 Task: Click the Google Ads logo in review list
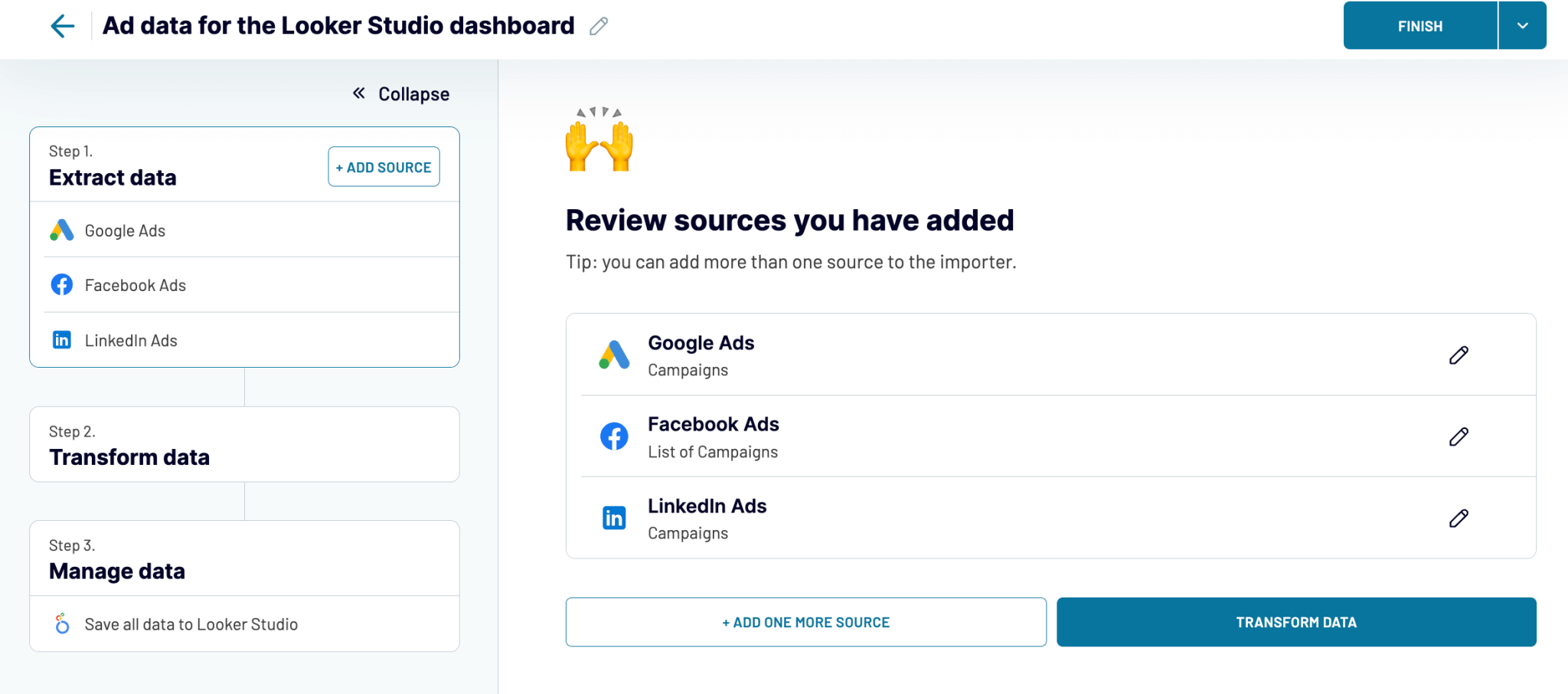pos(614,355)
